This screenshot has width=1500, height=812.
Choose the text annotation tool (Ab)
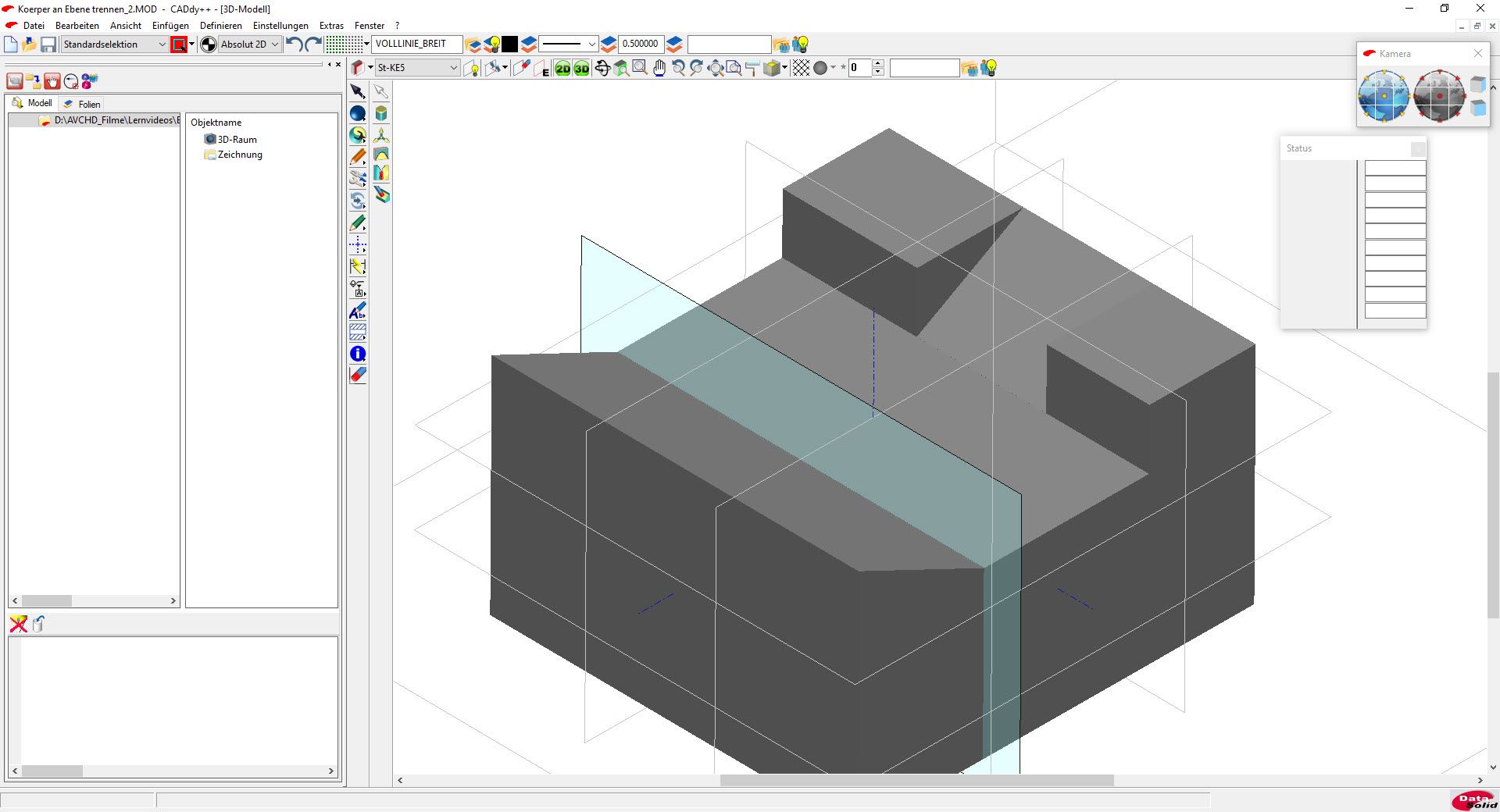[x=358, y=311]
